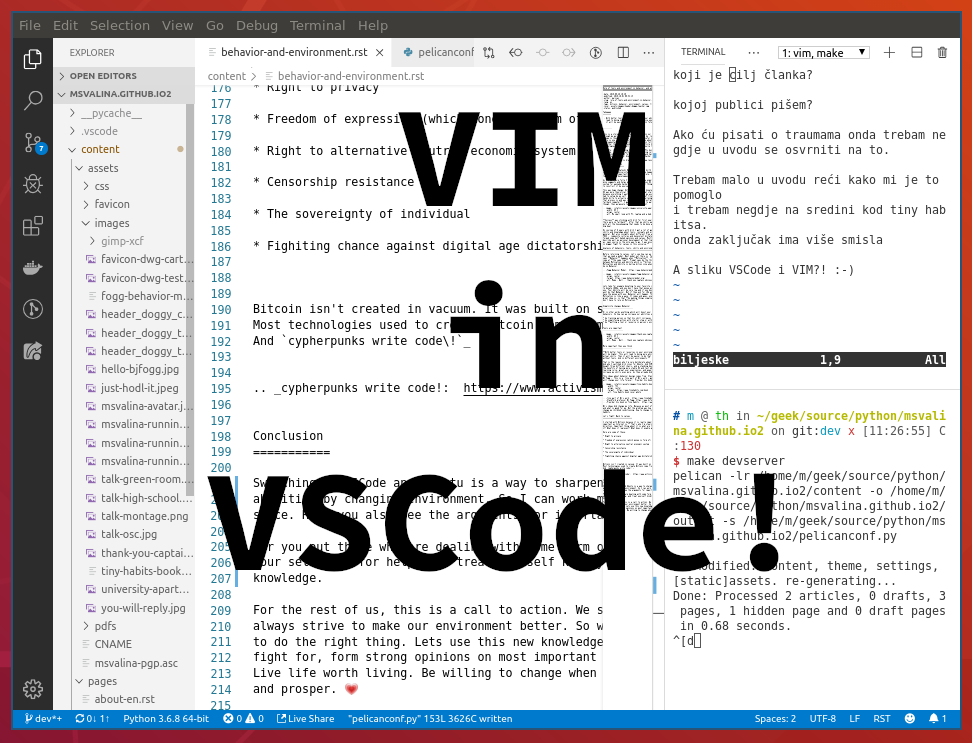Open the Debug view bug icon

(32, 184)
